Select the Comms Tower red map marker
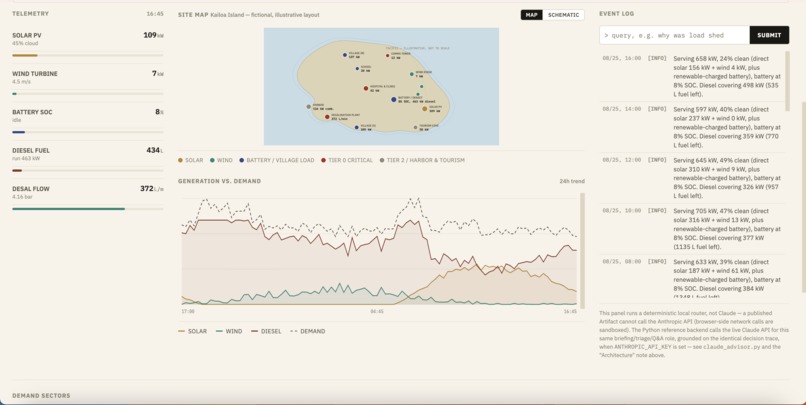Viewport: 806px width, 405px height. click(388, 56)
